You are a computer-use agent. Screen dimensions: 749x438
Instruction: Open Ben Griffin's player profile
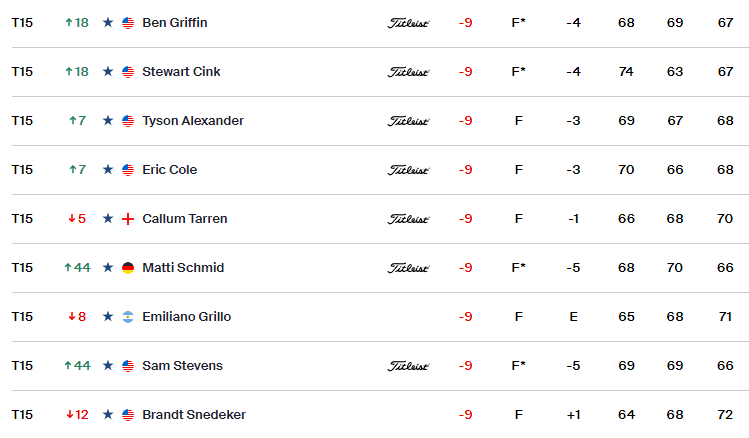click(x=175, y=22)
